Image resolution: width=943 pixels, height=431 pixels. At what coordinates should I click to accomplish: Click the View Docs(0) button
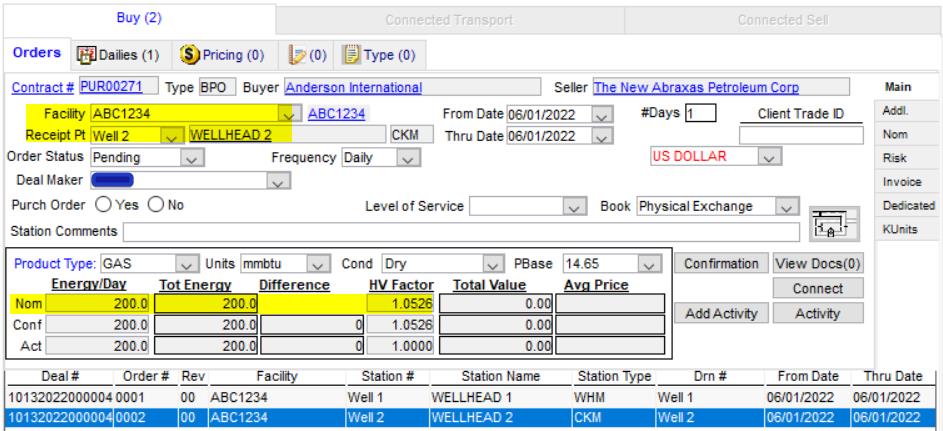click(818, 264)
